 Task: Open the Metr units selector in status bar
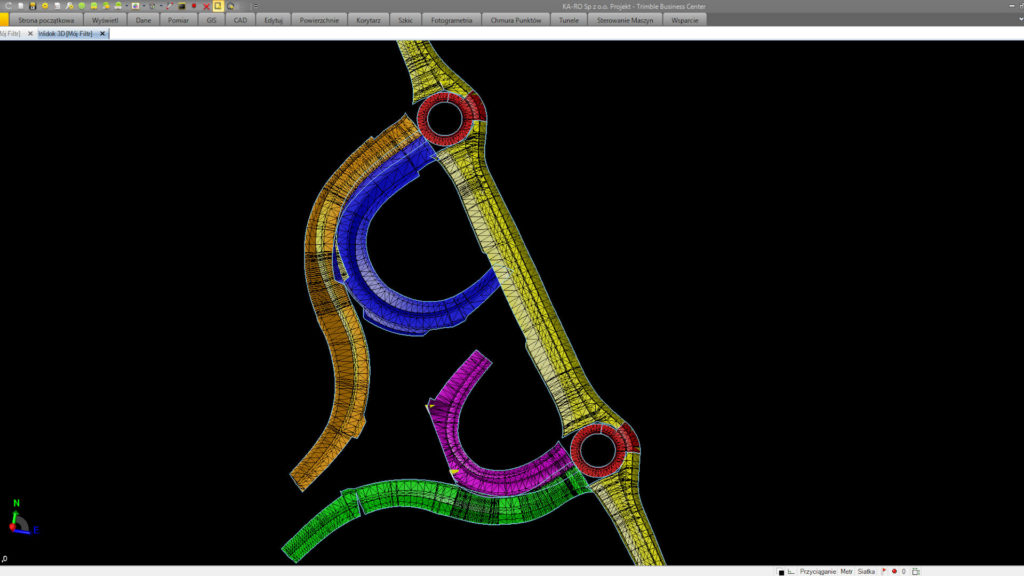(x=846, y=571)
